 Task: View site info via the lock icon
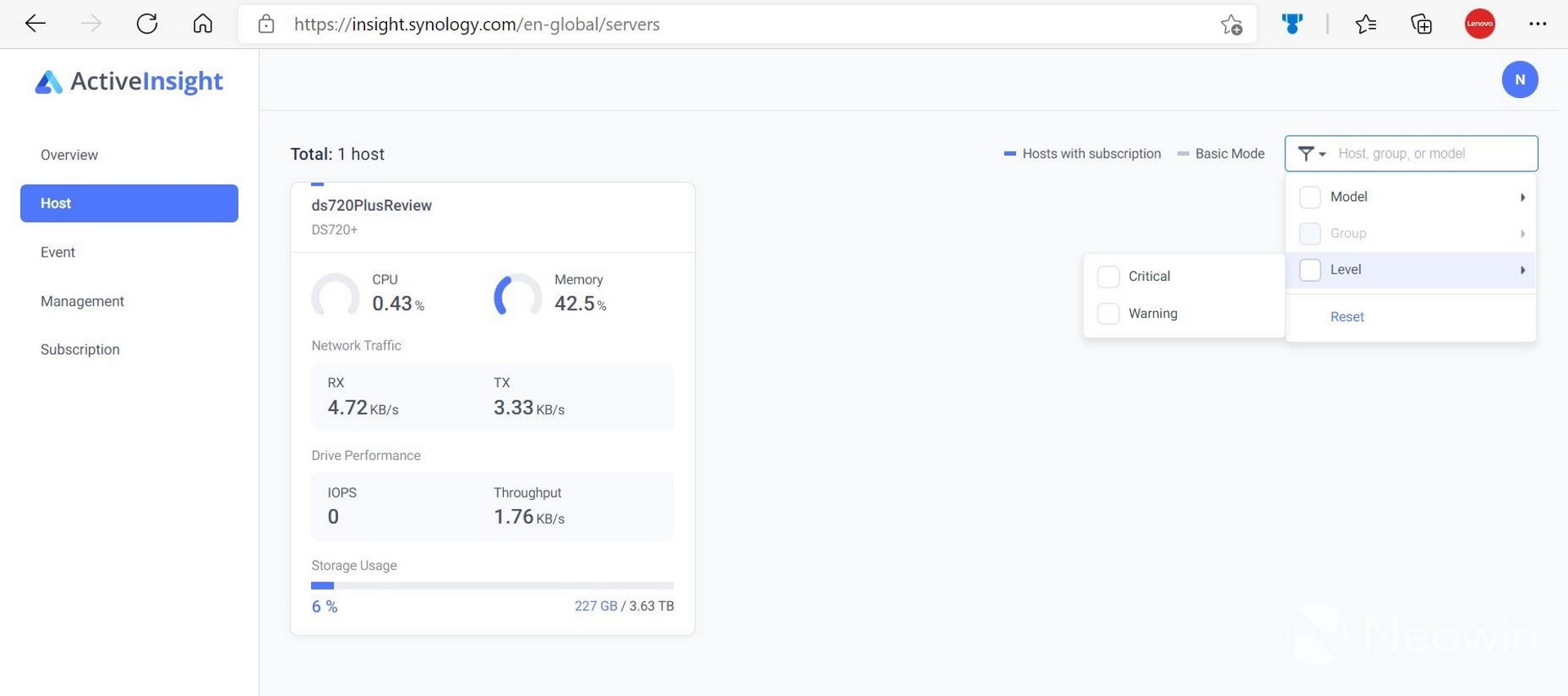(266, 25)
